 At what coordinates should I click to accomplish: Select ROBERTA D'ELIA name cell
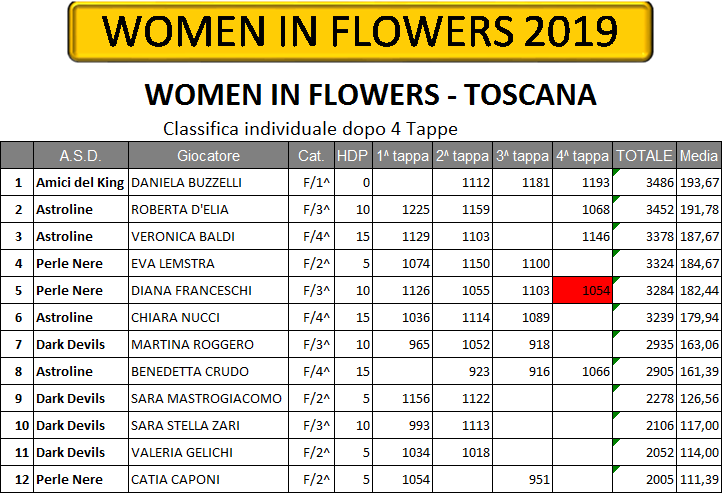coord(208,209)
